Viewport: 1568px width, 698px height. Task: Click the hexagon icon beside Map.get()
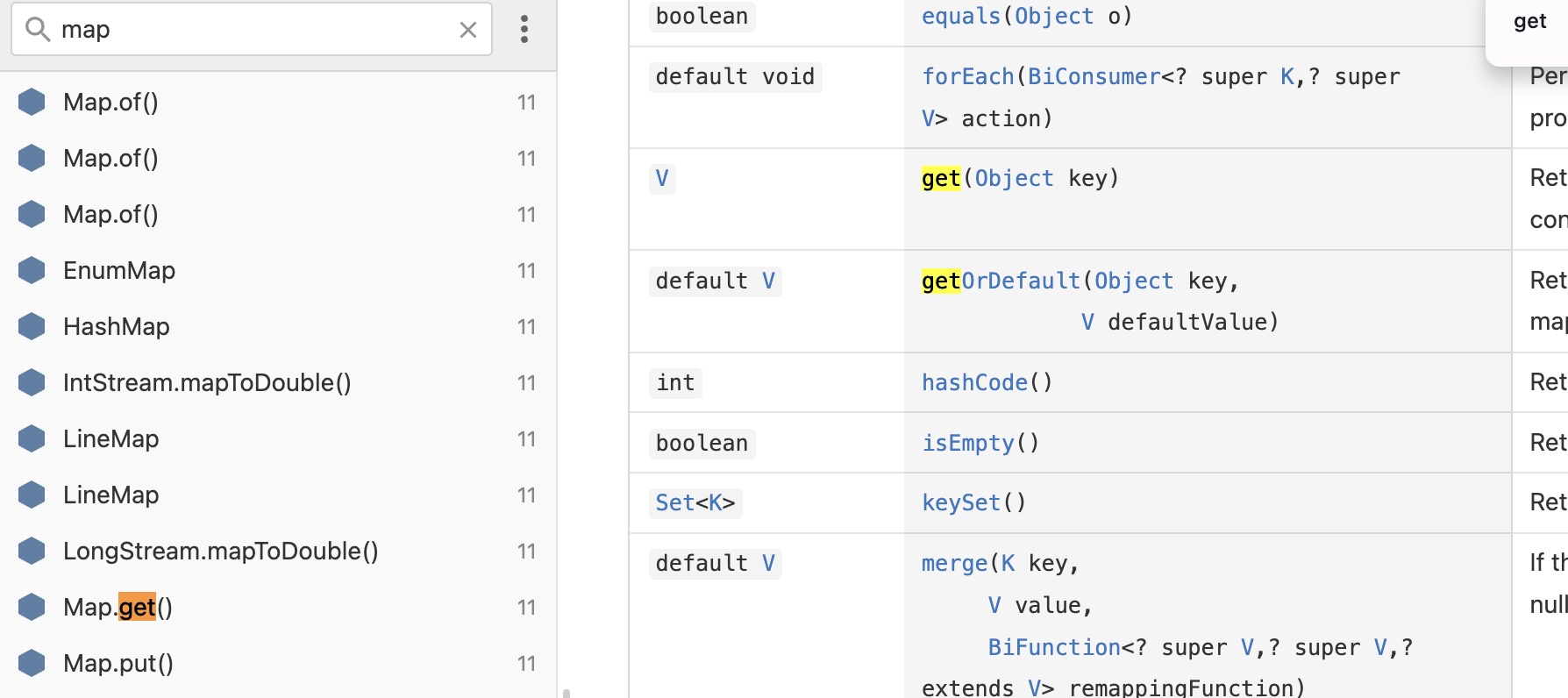[x=32, y=607]
